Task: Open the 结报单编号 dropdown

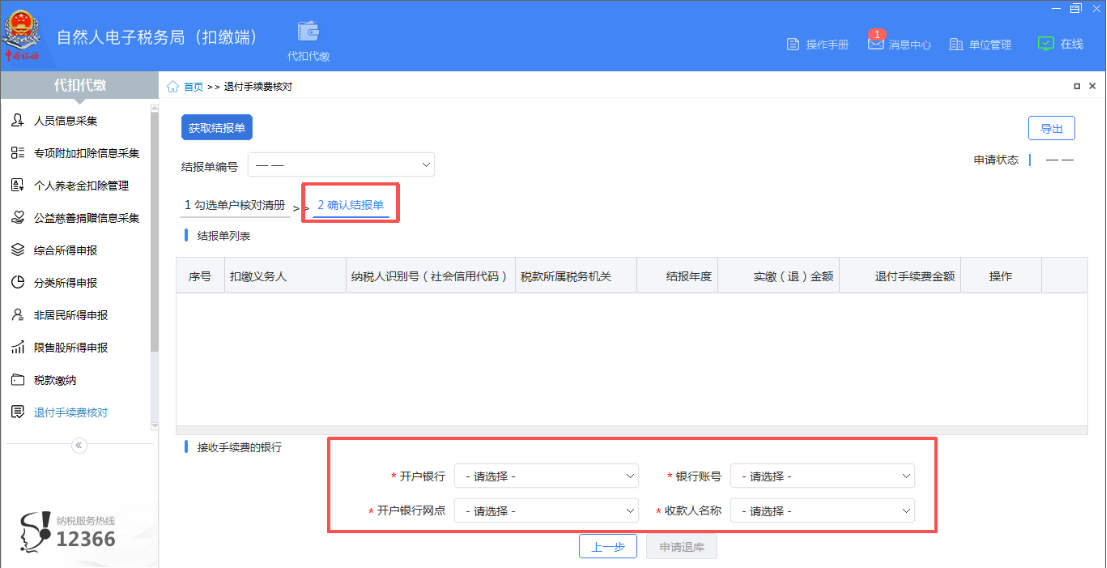Action: tap(341, 164)
